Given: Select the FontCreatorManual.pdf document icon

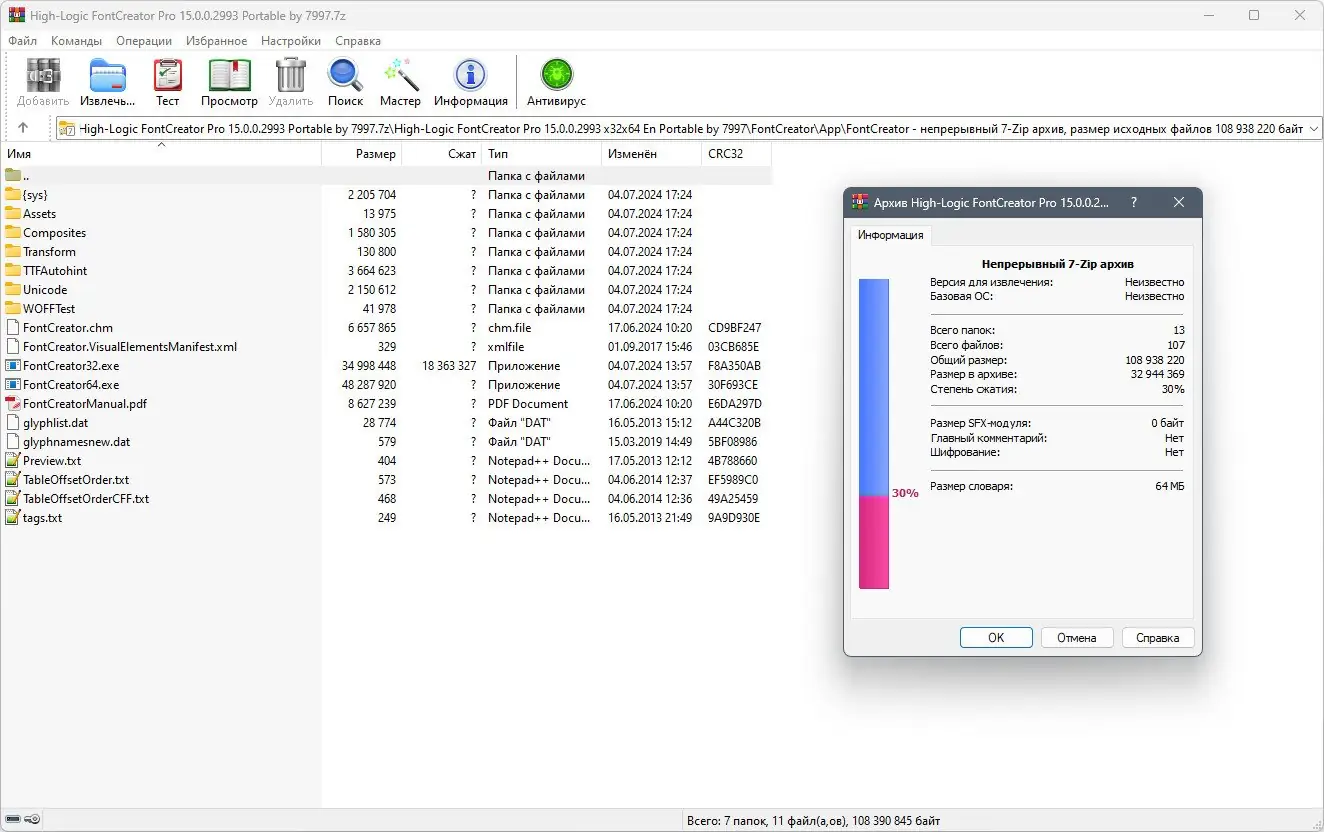Looking at the screenshot, I should [x=13, y=404].
